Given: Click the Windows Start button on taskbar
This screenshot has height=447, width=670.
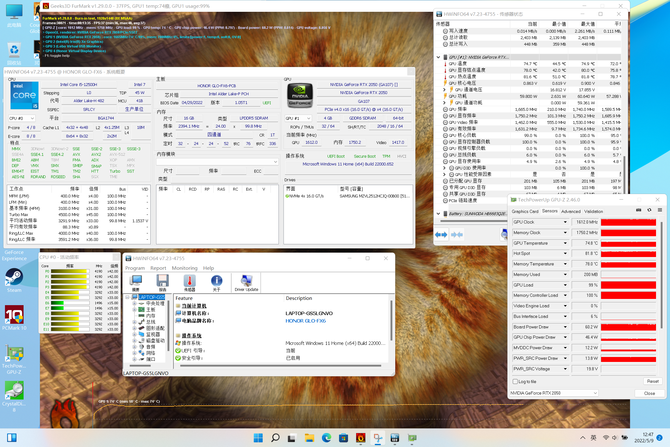Looking at the screenshot, I should (258, 438).
